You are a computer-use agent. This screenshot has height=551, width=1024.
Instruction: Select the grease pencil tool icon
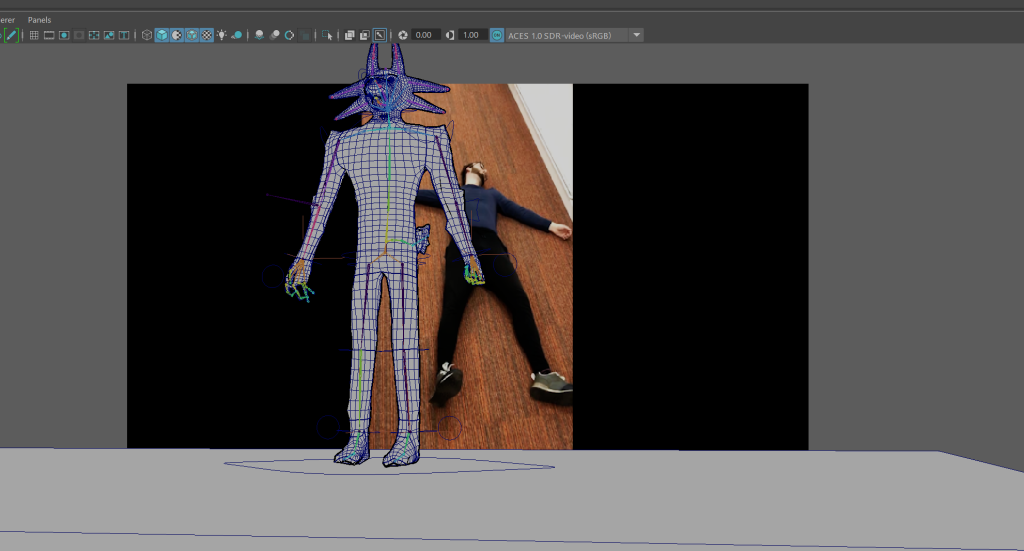[x=11, y=35]
